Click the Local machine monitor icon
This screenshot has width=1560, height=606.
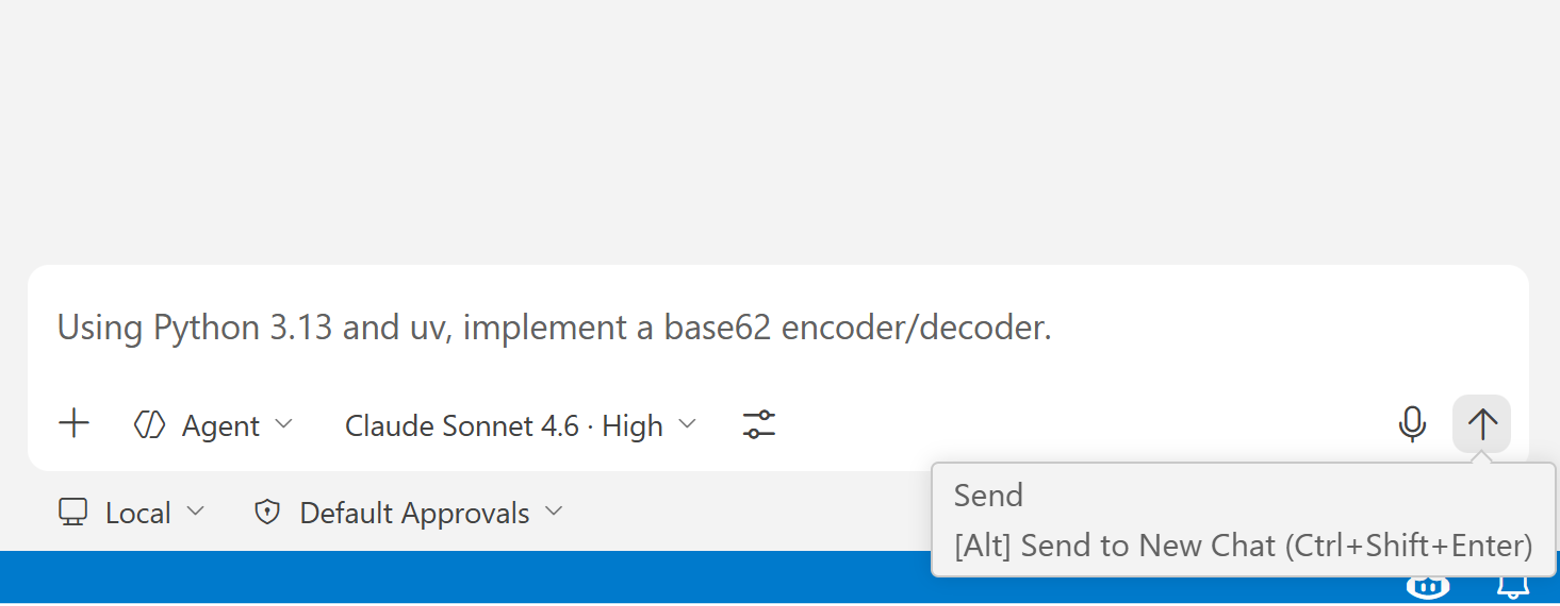pyautogui.click(x=74, y=512)
